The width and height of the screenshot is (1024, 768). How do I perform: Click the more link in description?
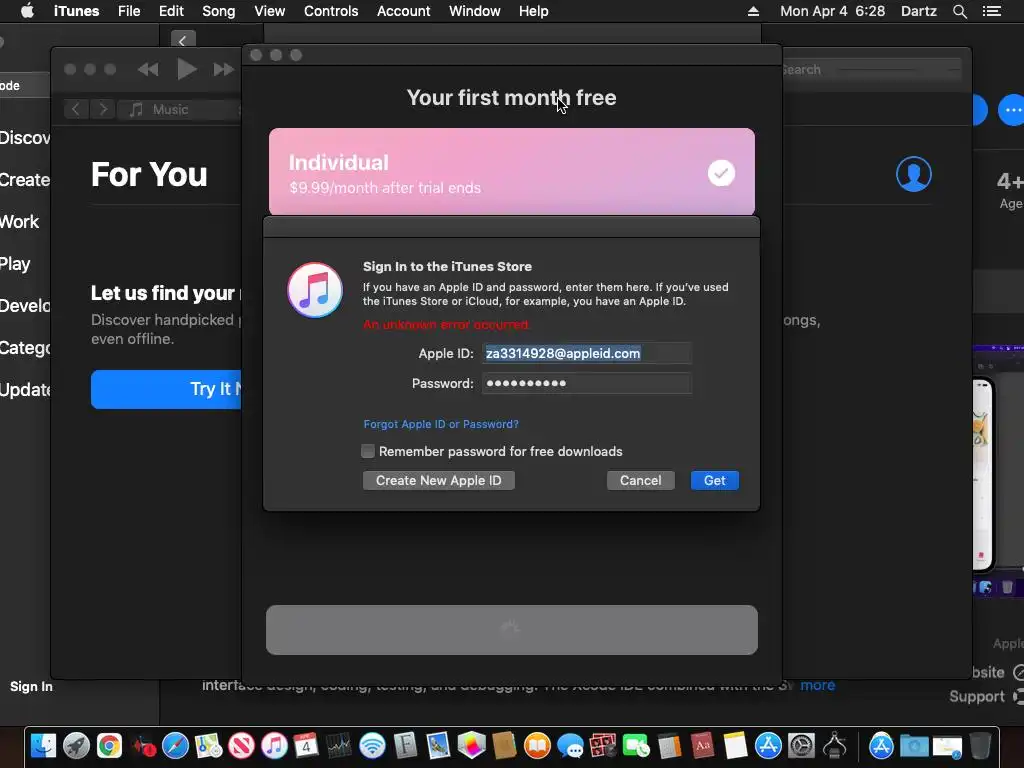(818, 685)
